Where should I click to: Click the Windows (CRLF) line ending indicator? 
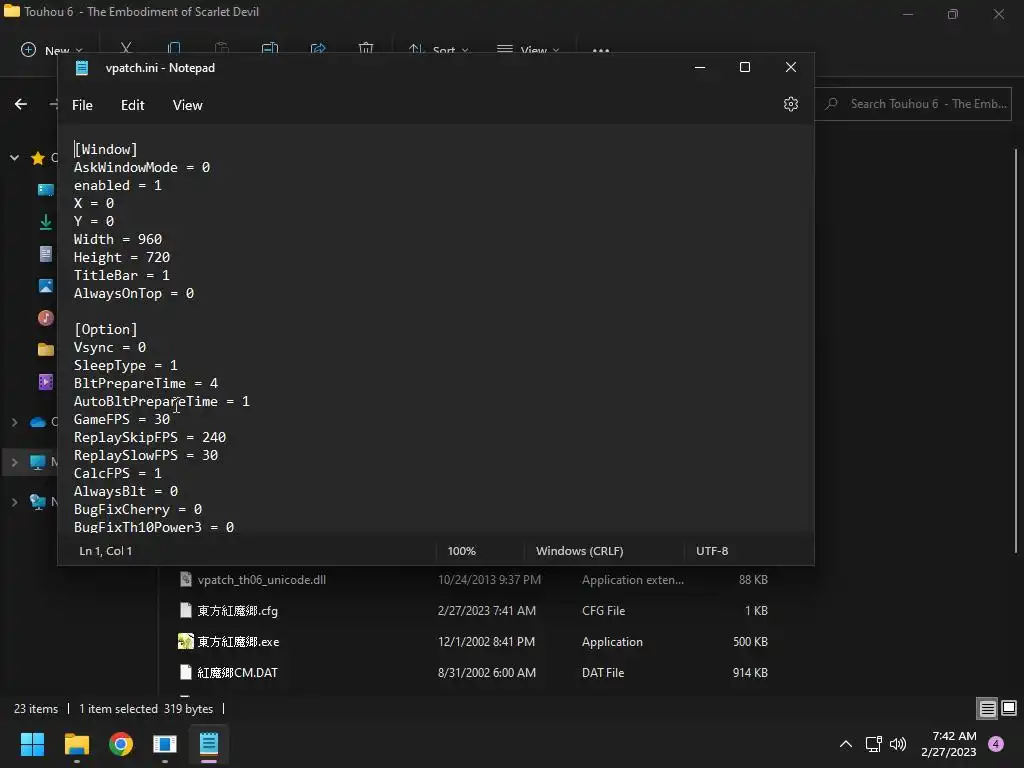click(579, 551)
